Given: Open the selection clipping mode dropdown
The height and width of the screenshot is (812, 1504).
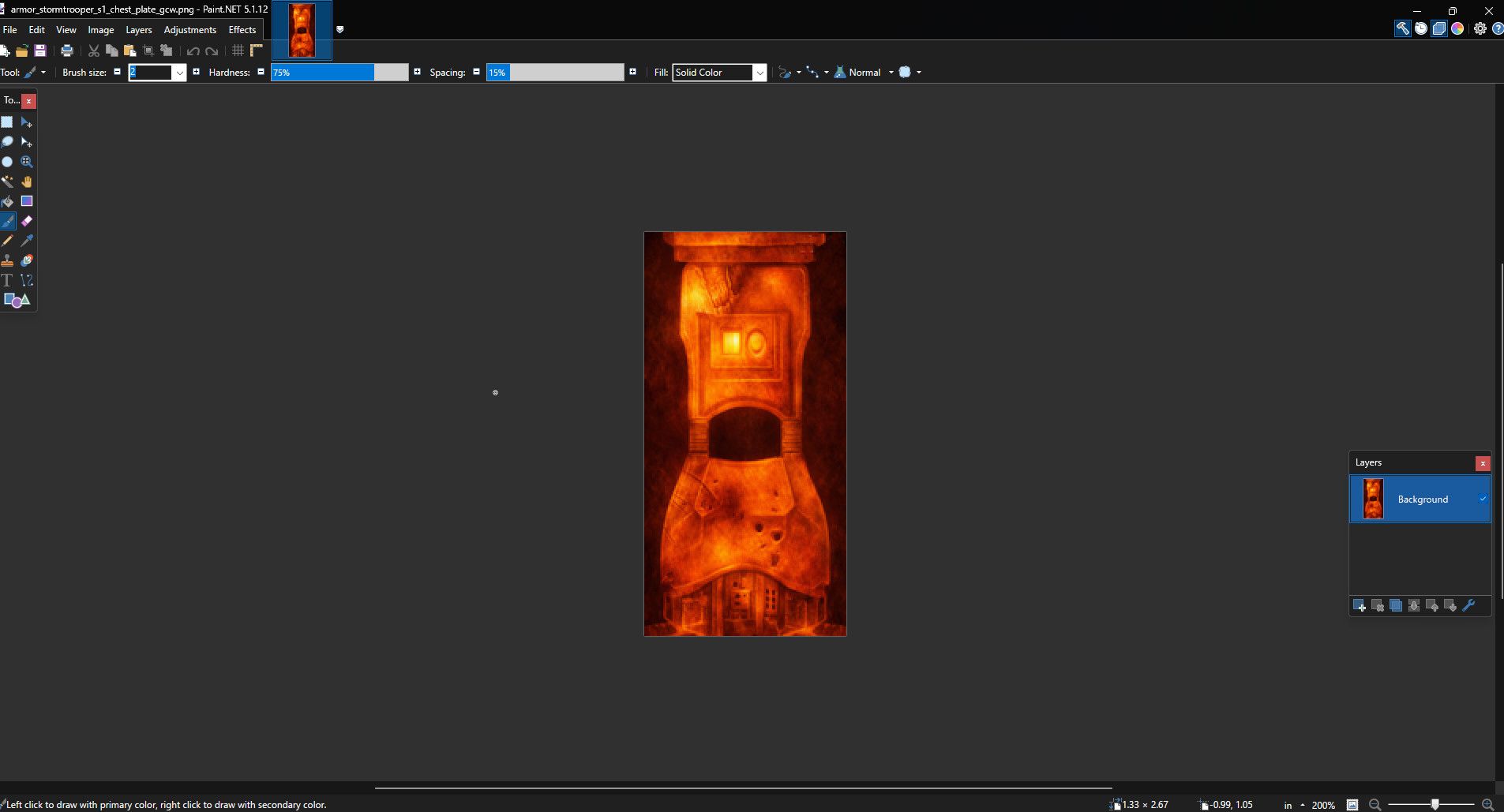Looking at the screenshot, I should (x=910, y=72).
